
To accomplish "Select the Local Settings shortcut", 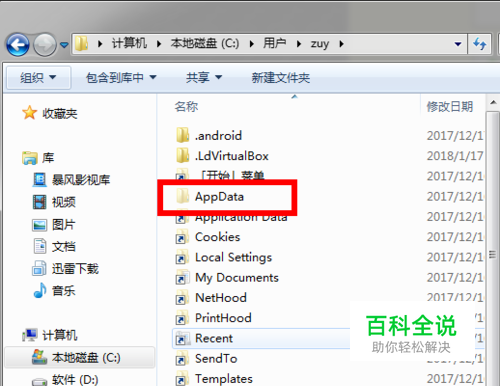I will pyautogui.click(x=233, y=257).
